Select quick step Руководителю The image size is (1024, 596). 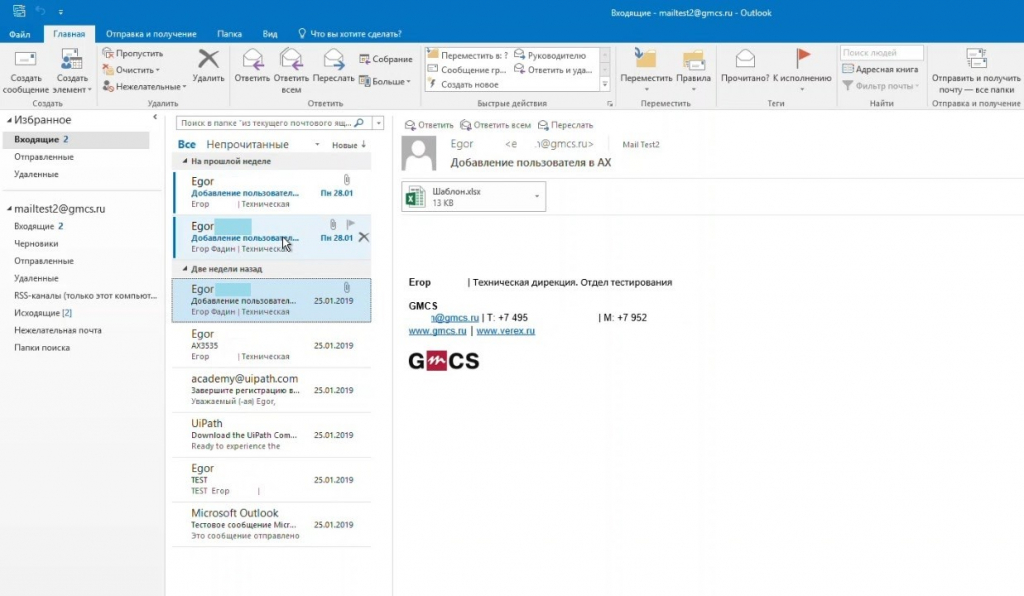(x=550, y=55)
